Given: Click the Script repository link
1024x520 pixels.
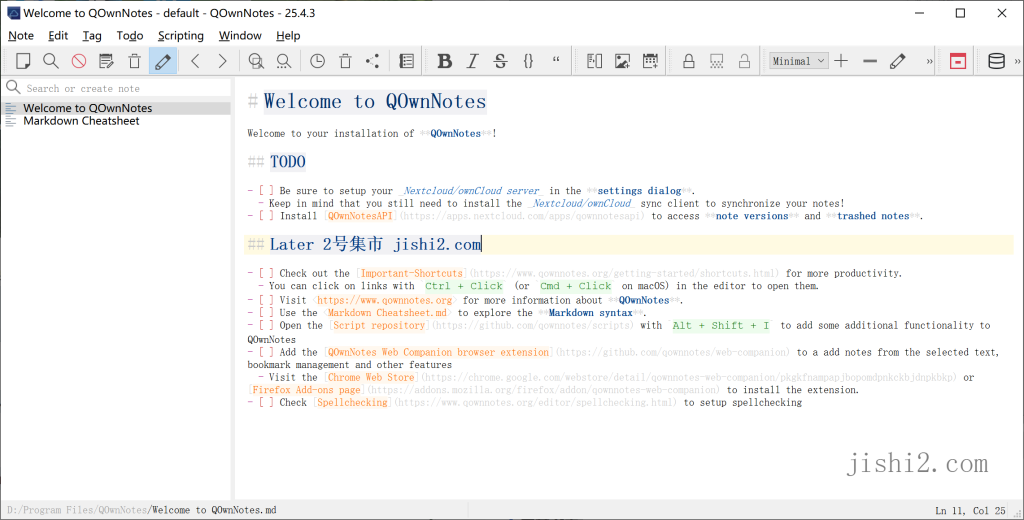Looking at the screenshot, I should tap(379, 325).
